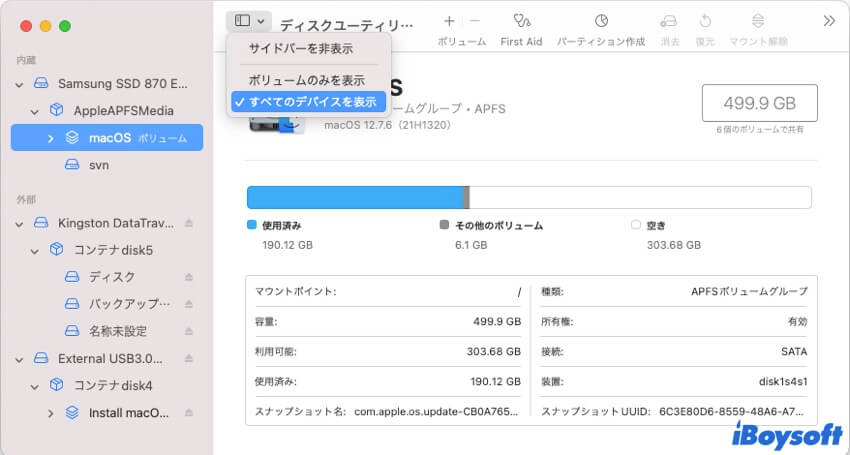Collapse the コンテナdisk4 chevron
The image size is (850, 455).
[35, 387]
